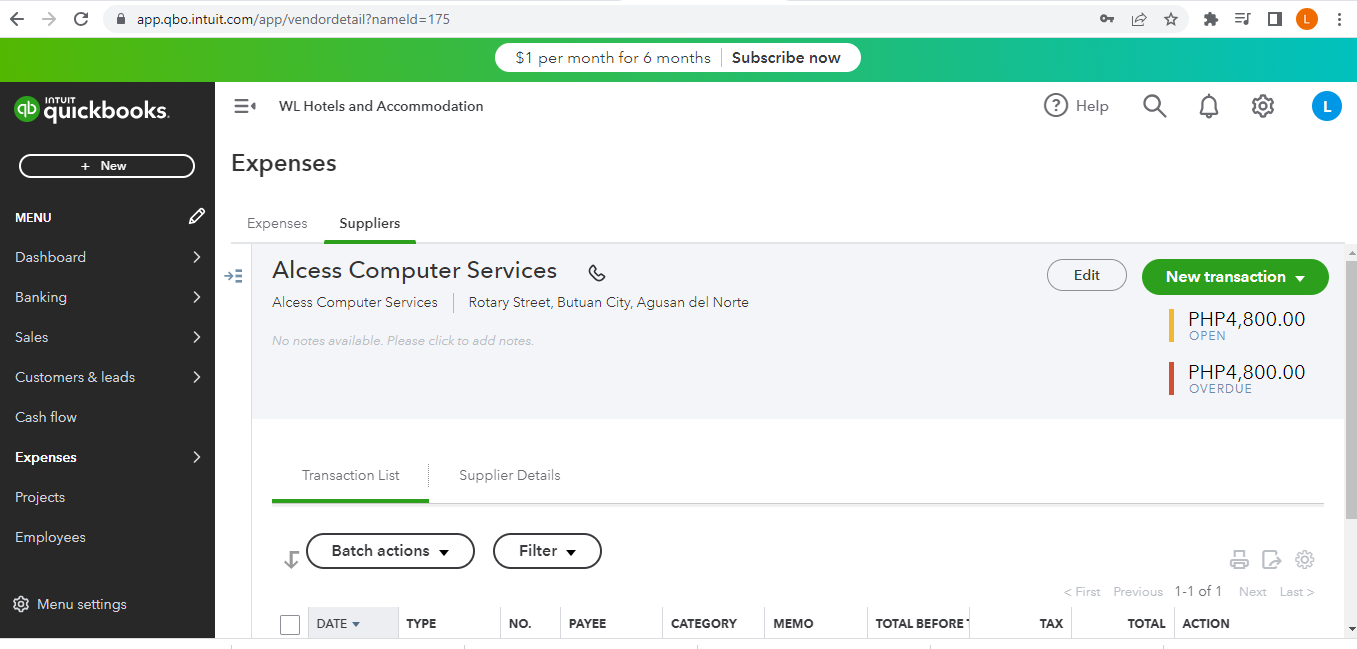1357x649 pixels.
Task: Reload the page
Action: click(81, 19)
